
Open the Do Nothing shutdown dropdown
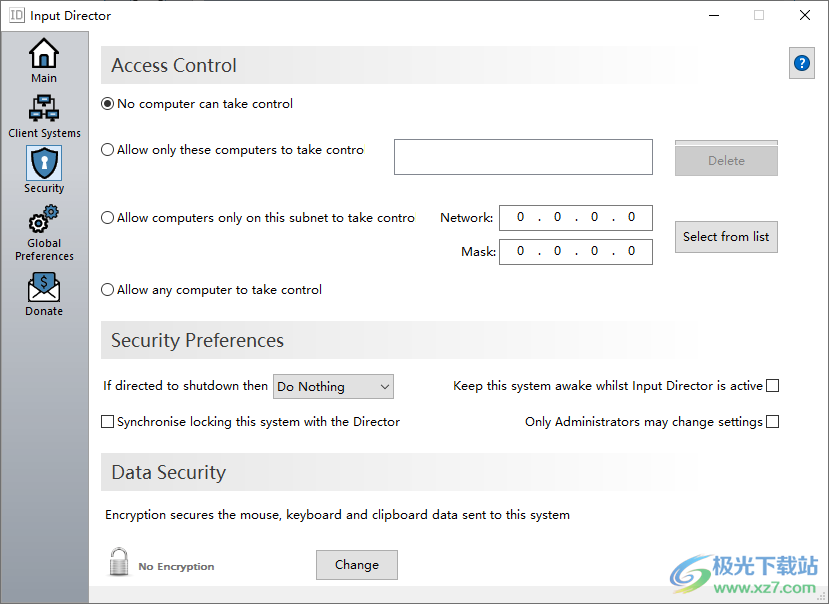point(333,387)
